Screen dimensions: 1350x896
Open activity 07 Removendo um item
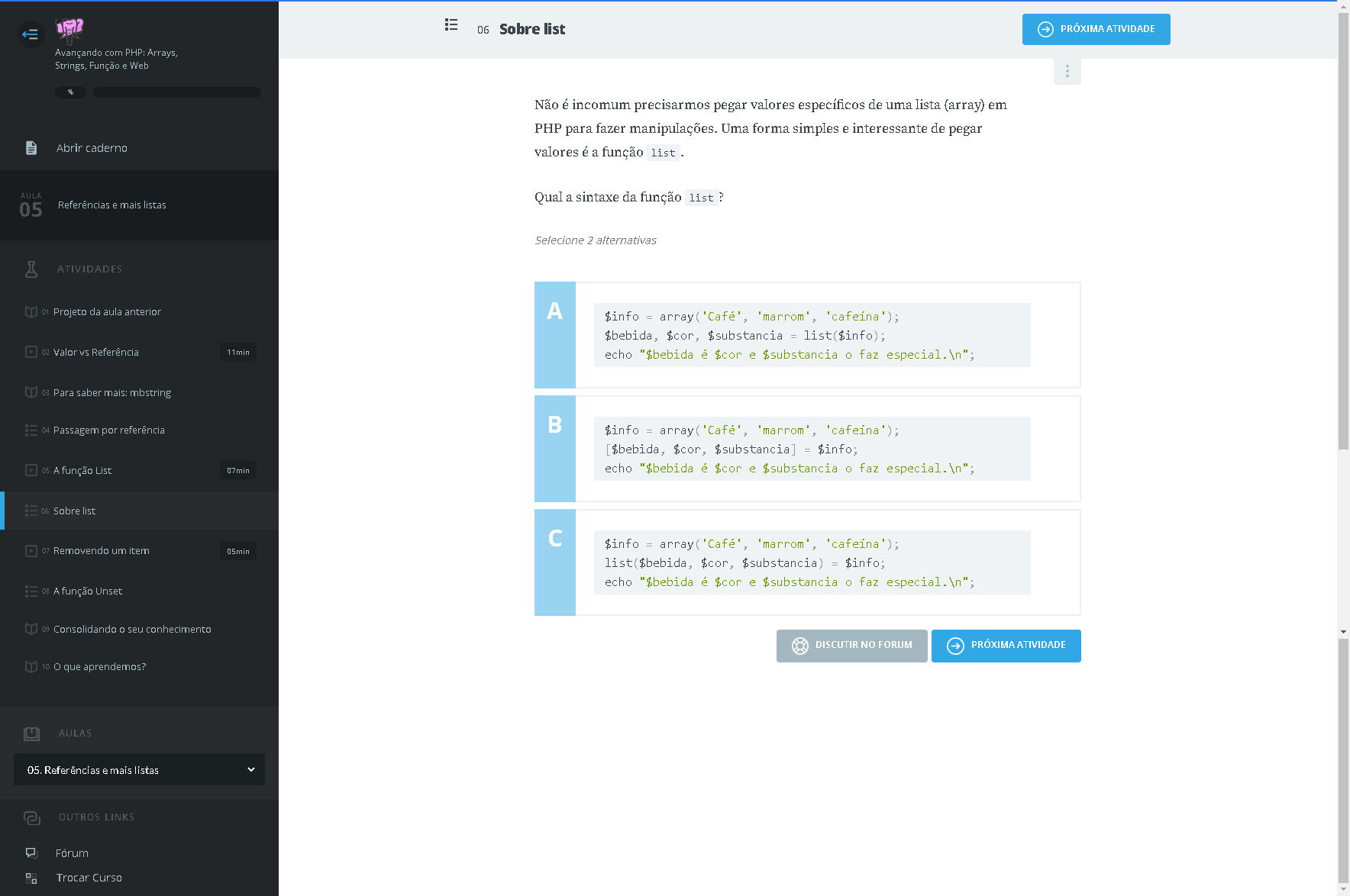(x=102, y=551)
